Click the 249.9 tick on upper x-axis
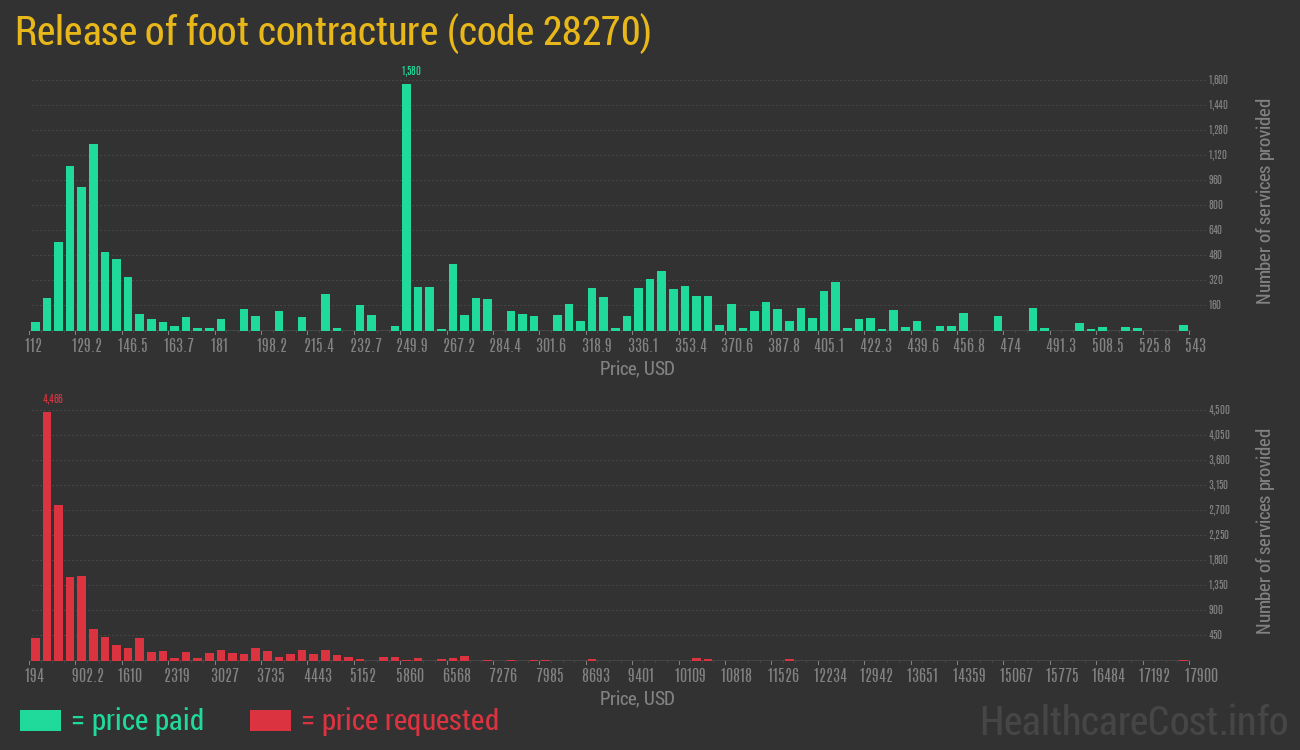 pyautogui.click(x=412, y=346)
